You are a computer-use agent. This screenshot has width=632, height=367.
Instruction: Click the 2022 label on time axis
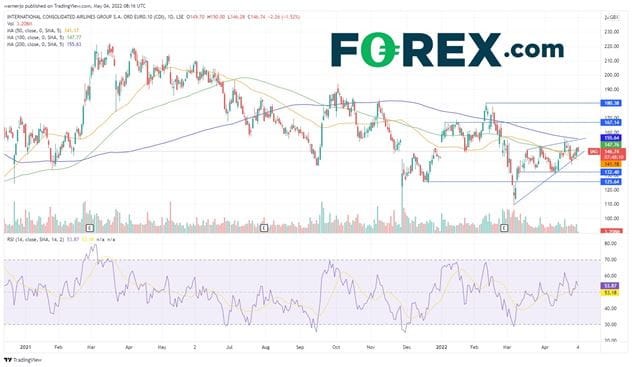[442, 347]
